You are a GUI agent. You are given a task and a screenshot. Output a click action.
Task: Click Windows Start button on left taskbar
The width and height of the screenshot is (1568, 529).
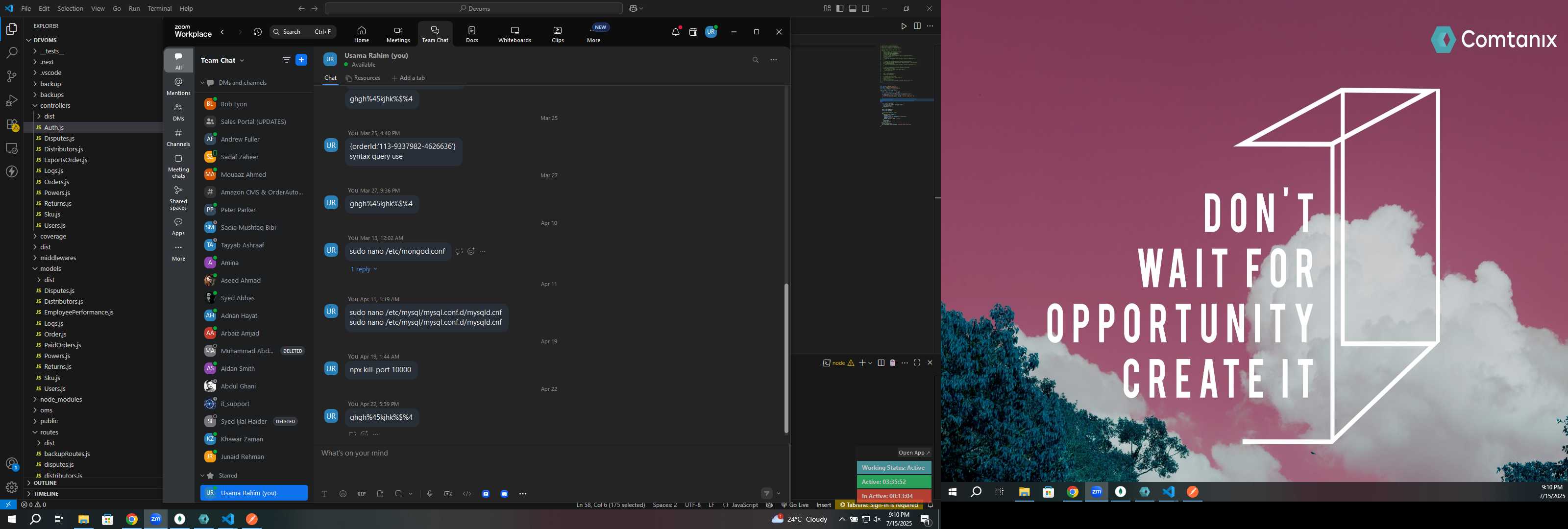click(11, 519)
